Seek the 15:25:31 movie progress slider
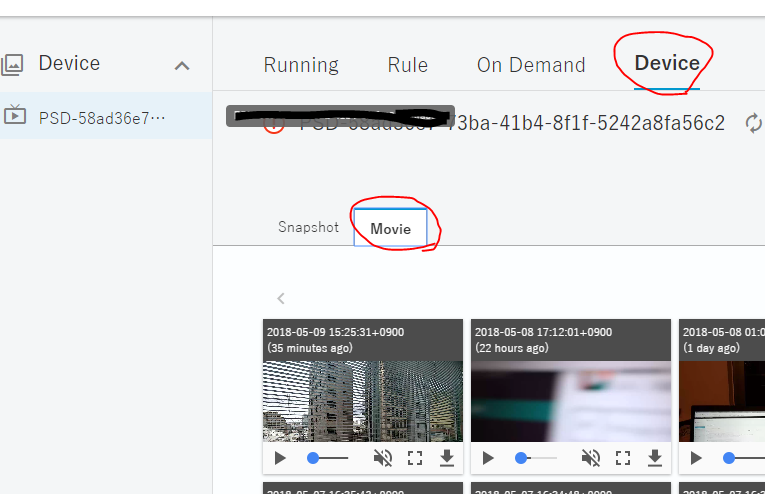Screen dimensions: 765x494 coord(328,458)
